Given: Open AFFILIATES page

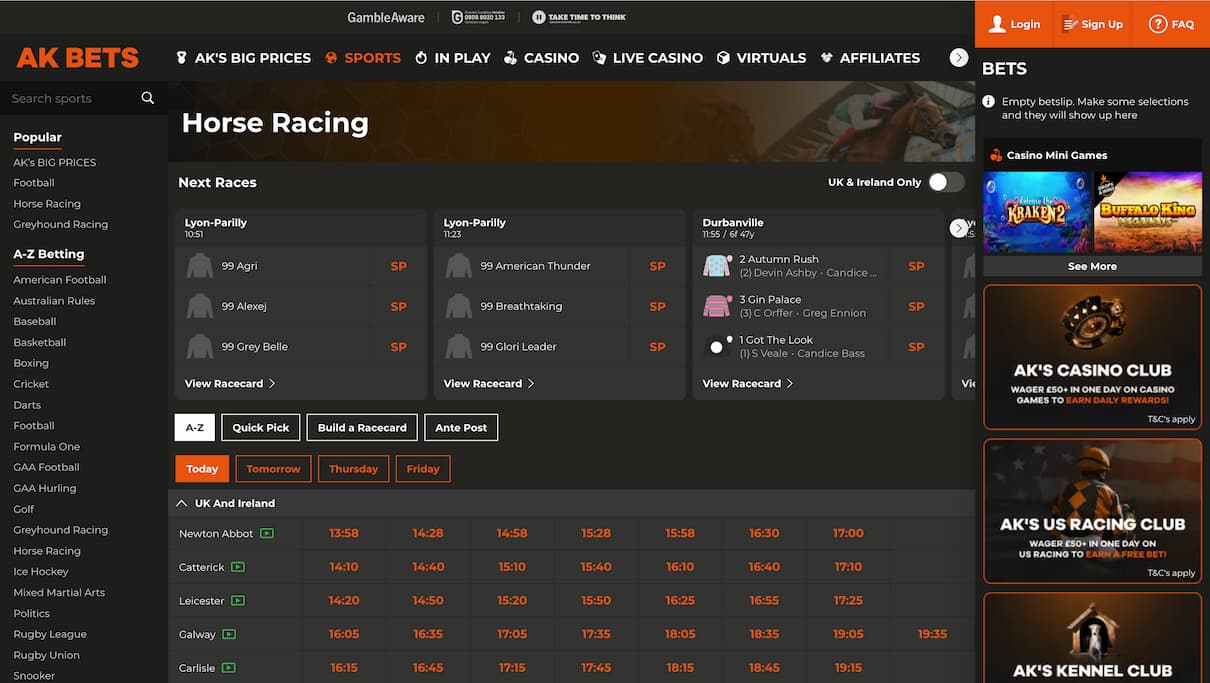Looking at the screenshot, I should 869,58.
